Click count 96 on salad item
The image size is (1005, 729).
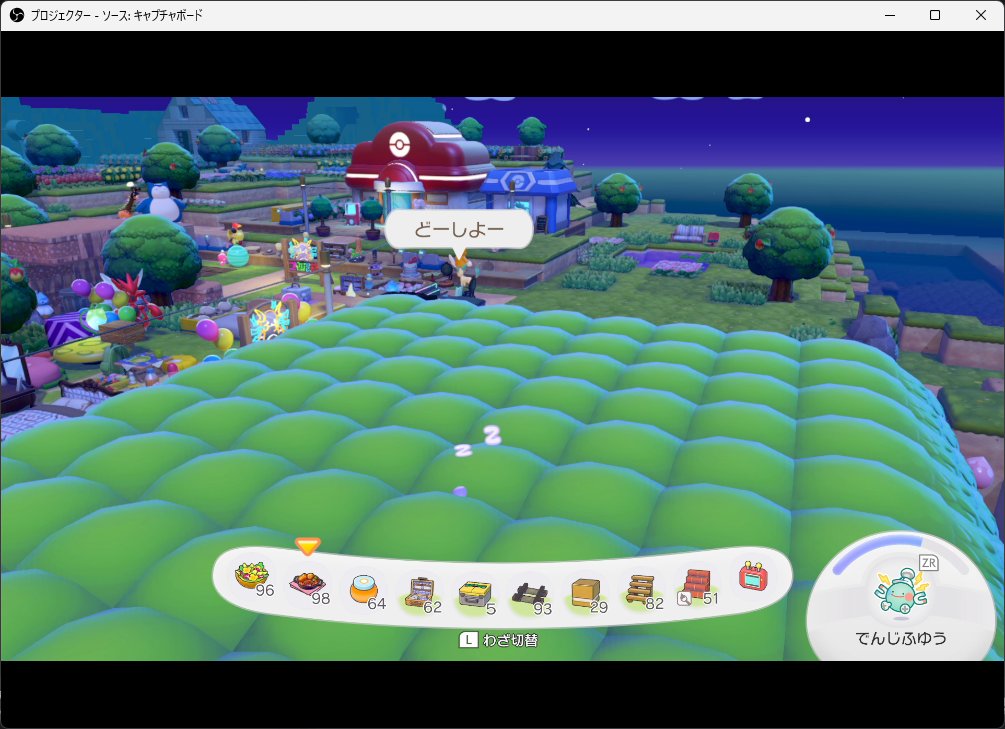click(x=265, y=590)
